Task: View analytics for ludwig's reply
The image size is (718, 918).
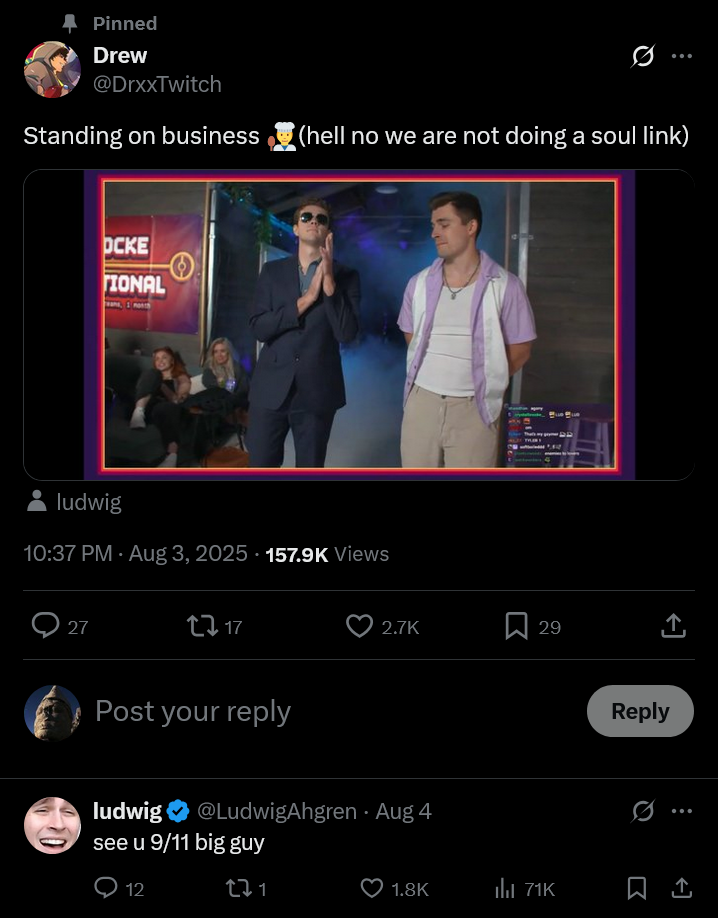Action: click(x=505, y=887)
